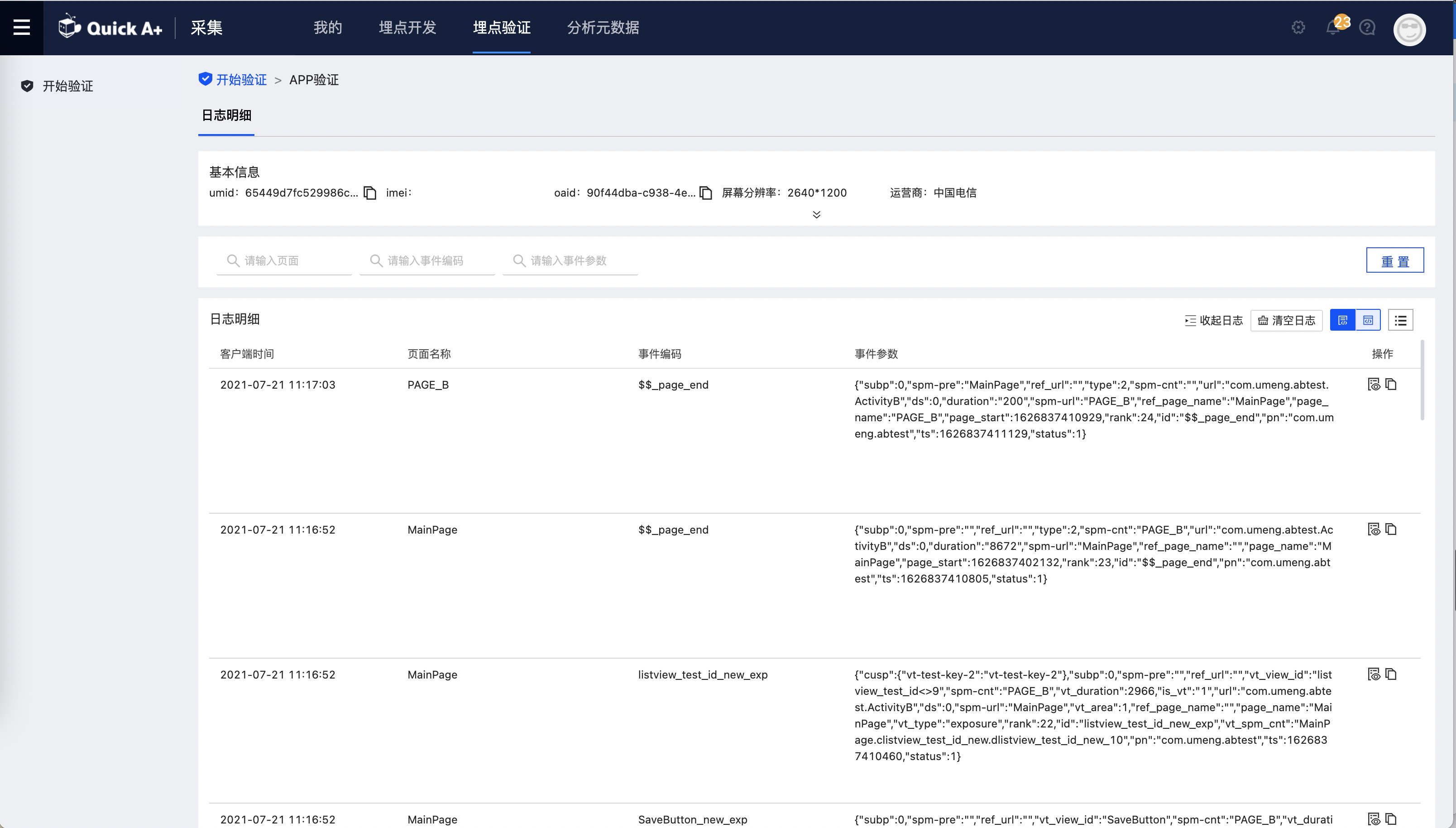Screen dimensions: 1456x828
Task: Click the 事件编码 column header
Action: click(x=660, y=354)
